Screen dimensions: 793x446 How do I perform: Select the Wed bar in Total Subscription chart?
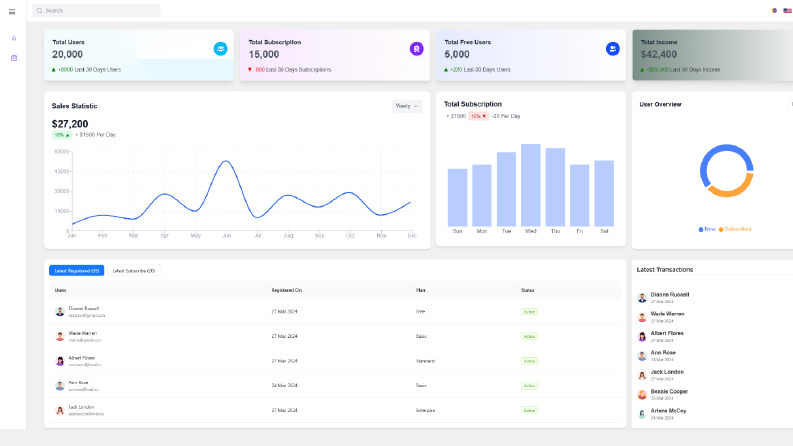pyautogui.click(x=531, y=185)
